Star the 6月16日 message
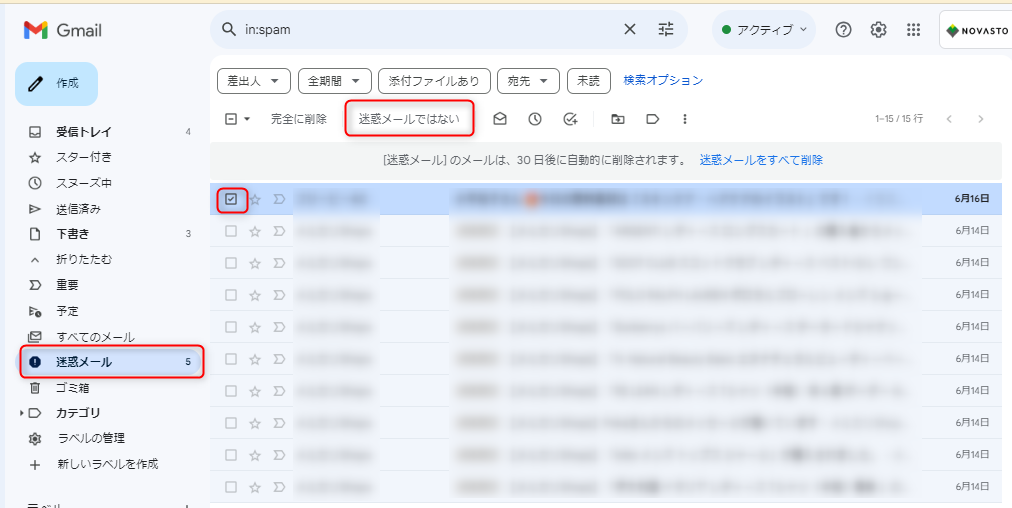Screen dimensions: 1012x508 coord(255,199)
